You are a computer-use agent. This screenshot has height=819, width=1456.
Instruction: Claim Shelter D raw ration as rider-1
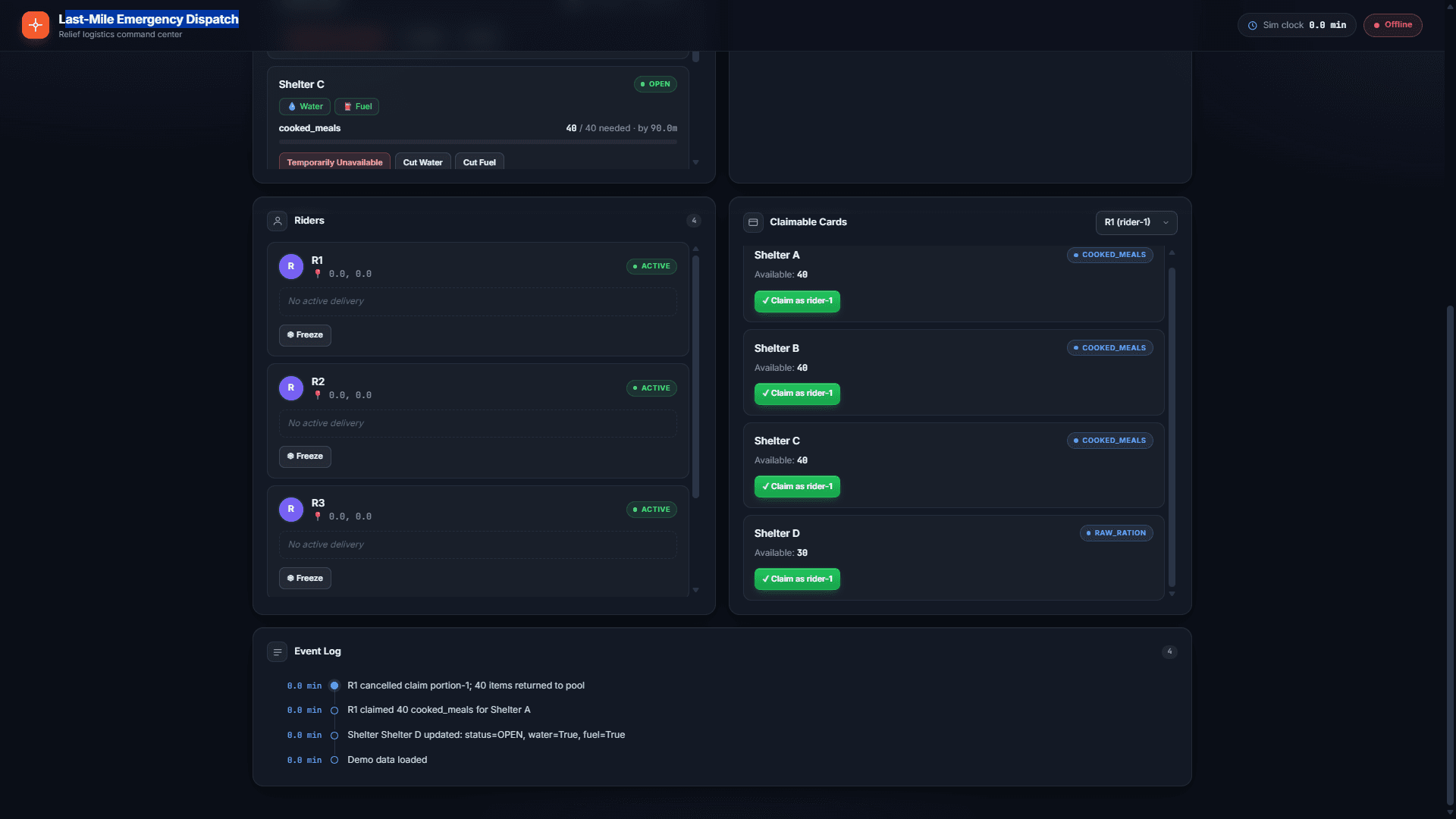797,579
